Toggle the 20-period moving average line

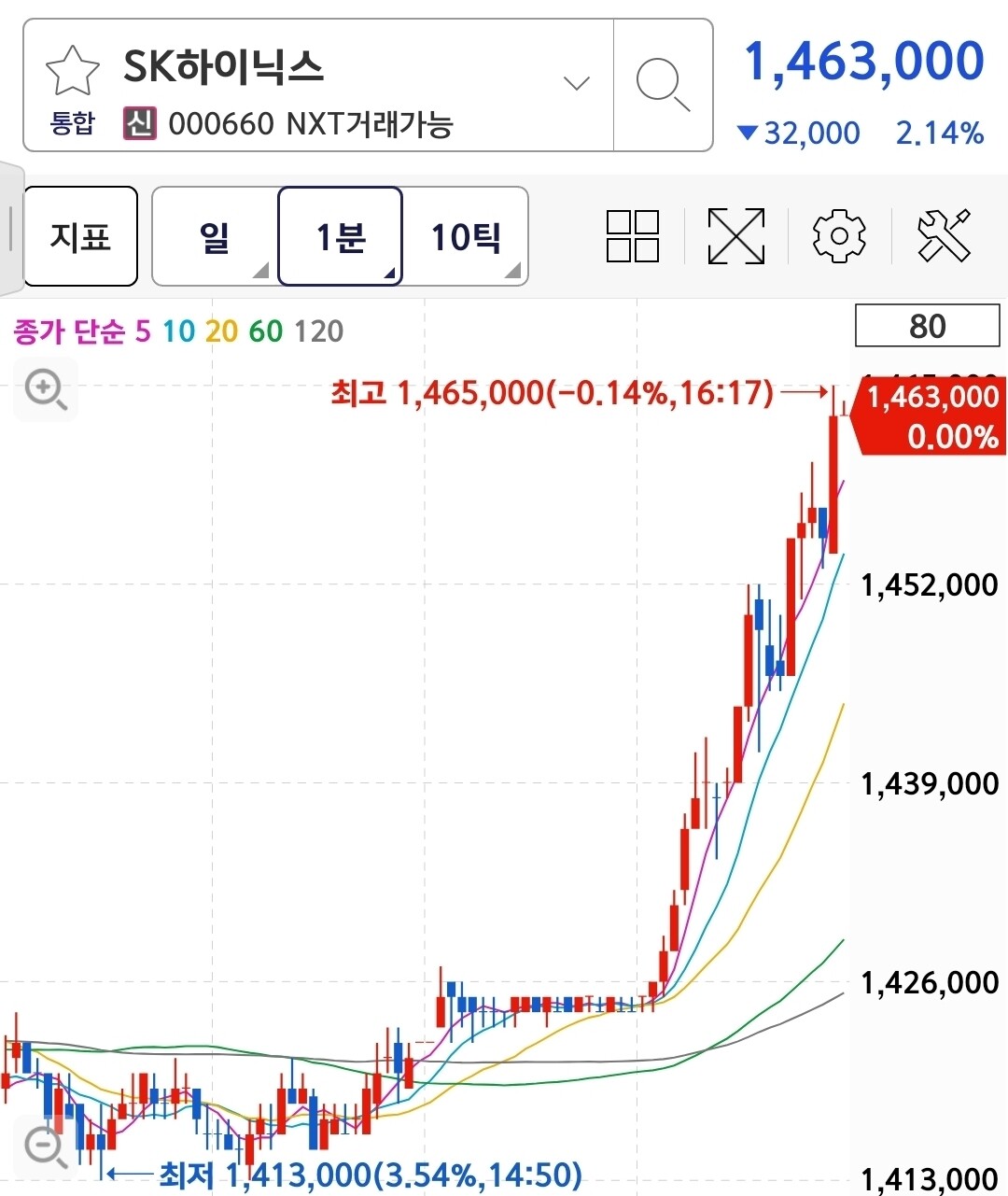221,331
